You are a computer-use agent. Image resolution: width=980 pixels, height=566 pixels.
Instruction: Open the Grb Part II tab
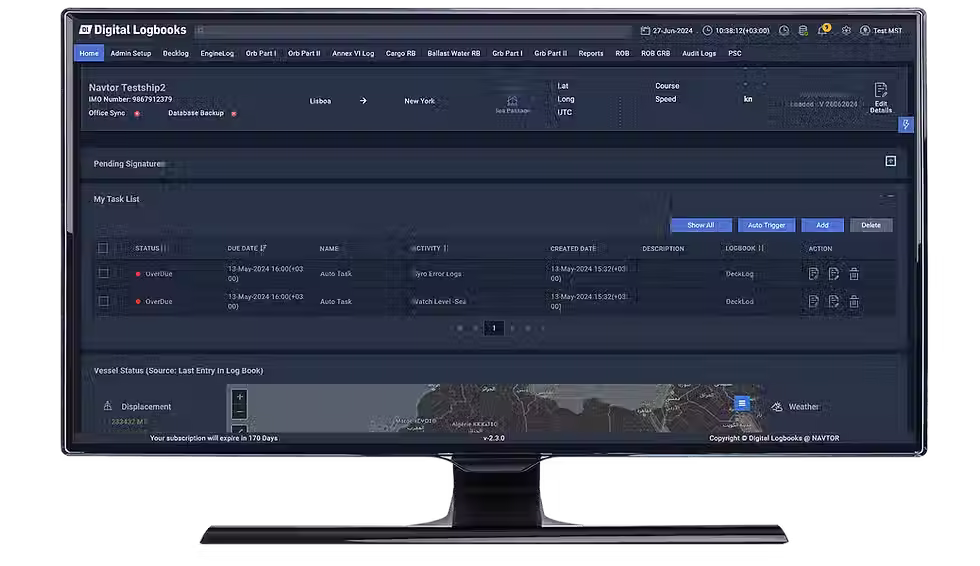coord(551,53)
